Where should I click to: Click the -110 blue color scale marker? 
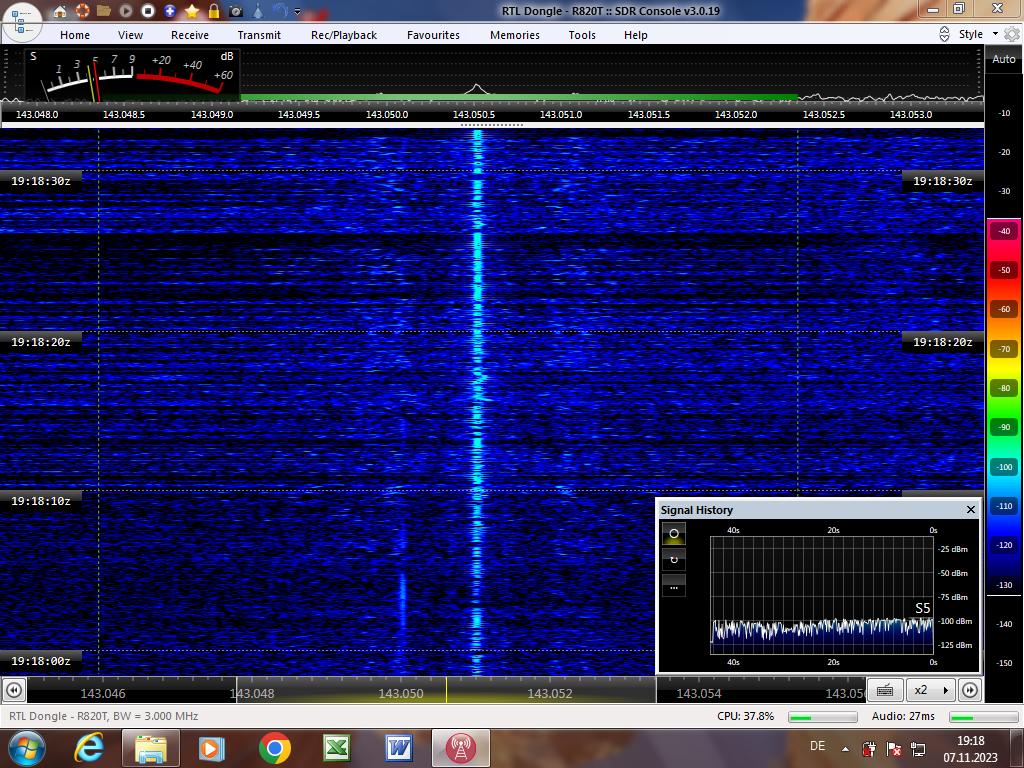[x=1004, y=506]
